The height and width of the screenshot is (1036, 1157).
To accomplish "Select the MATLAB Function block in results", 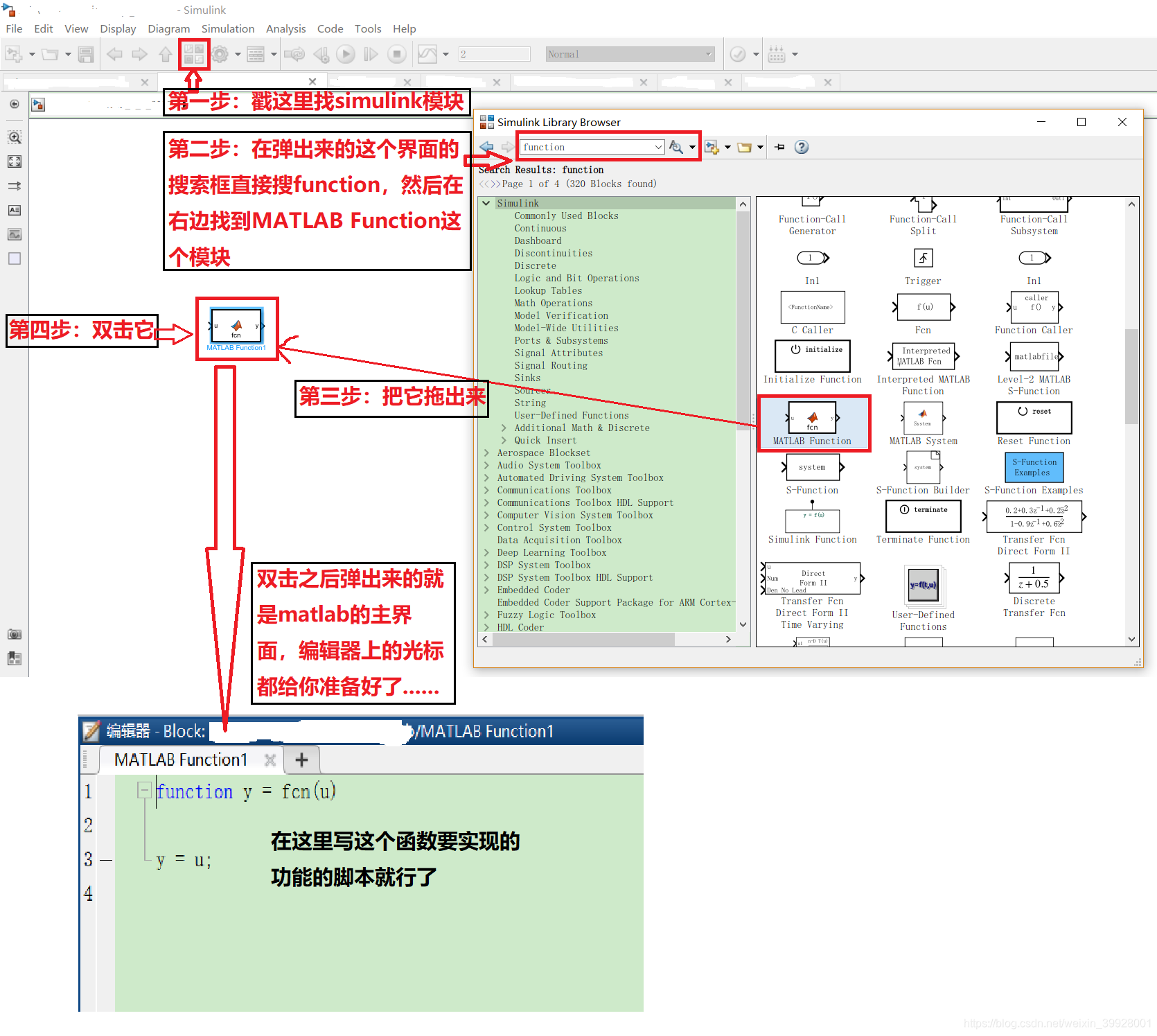I will 813,424.
